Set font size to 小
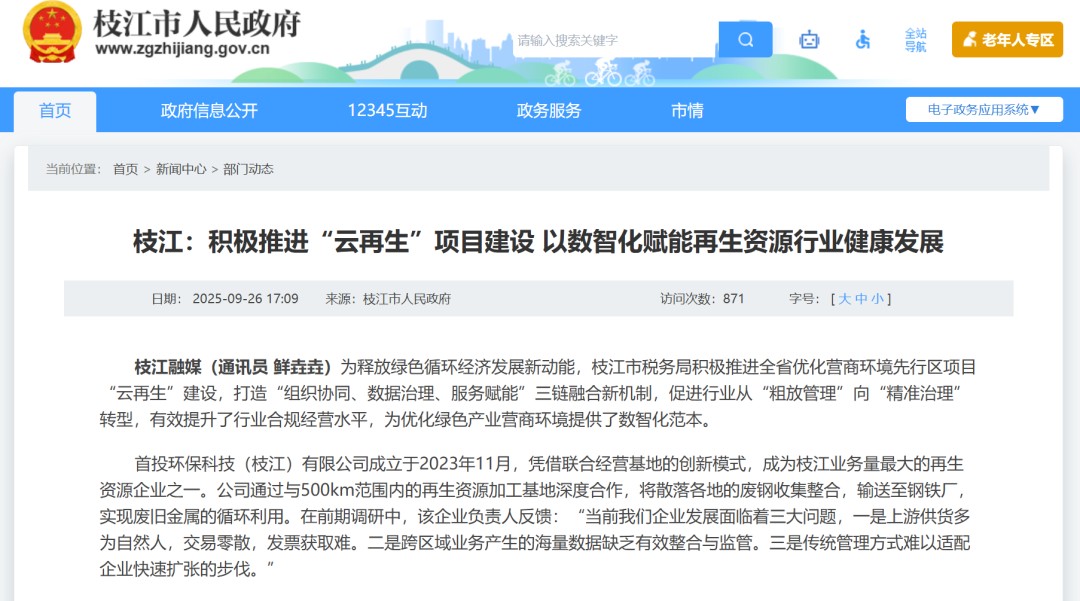1080x601 pixels. (x=878, y=299)
